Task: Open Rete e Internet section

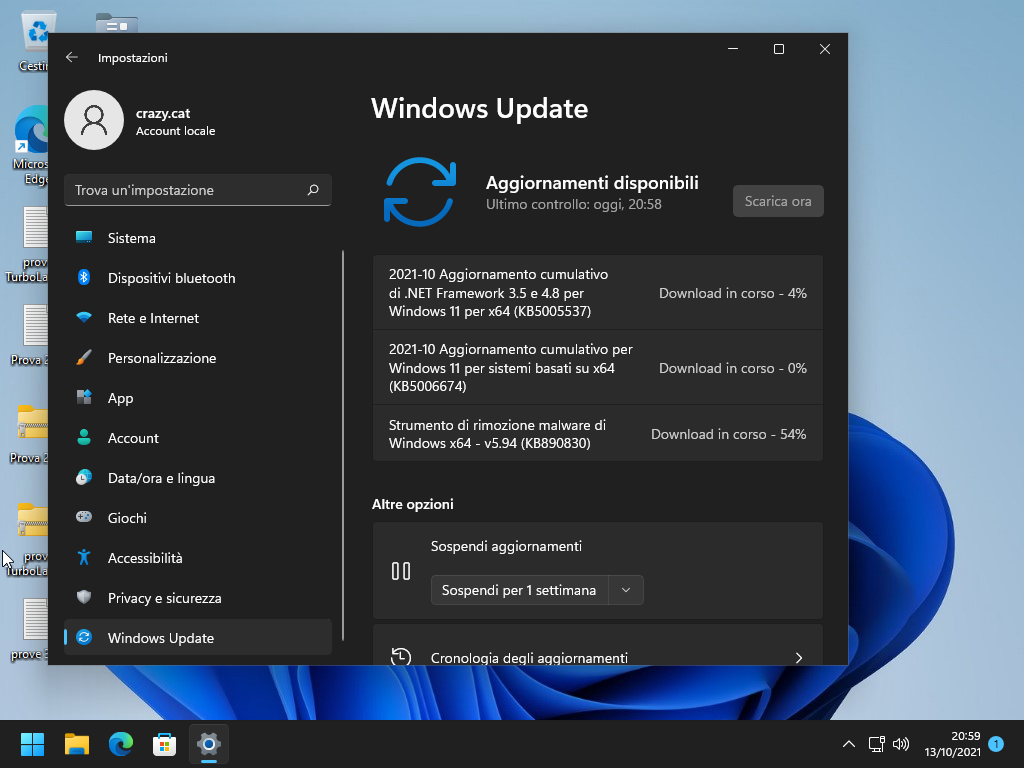Action: (198, 318)
